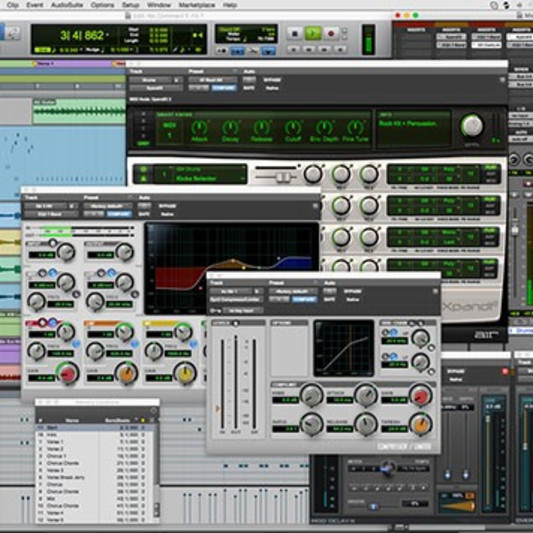Adjust the low-band Freq knob in EQ
The width and height of the screenshot is (533, 533).
click(x=36, y=351)
